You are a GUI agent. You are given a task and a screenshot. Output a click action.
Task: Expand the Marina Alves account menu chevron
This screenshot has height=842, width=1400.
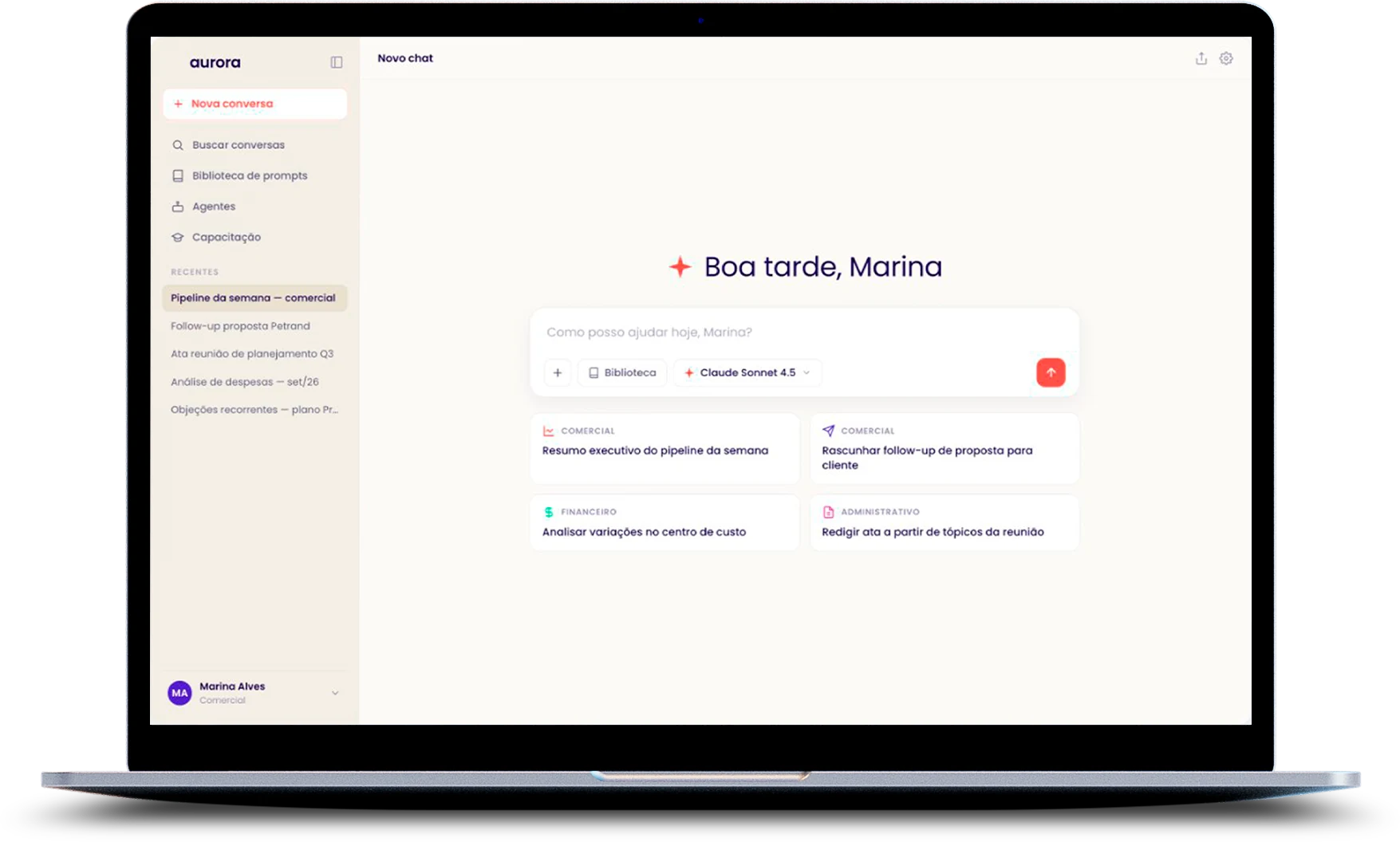coord(335,693)
